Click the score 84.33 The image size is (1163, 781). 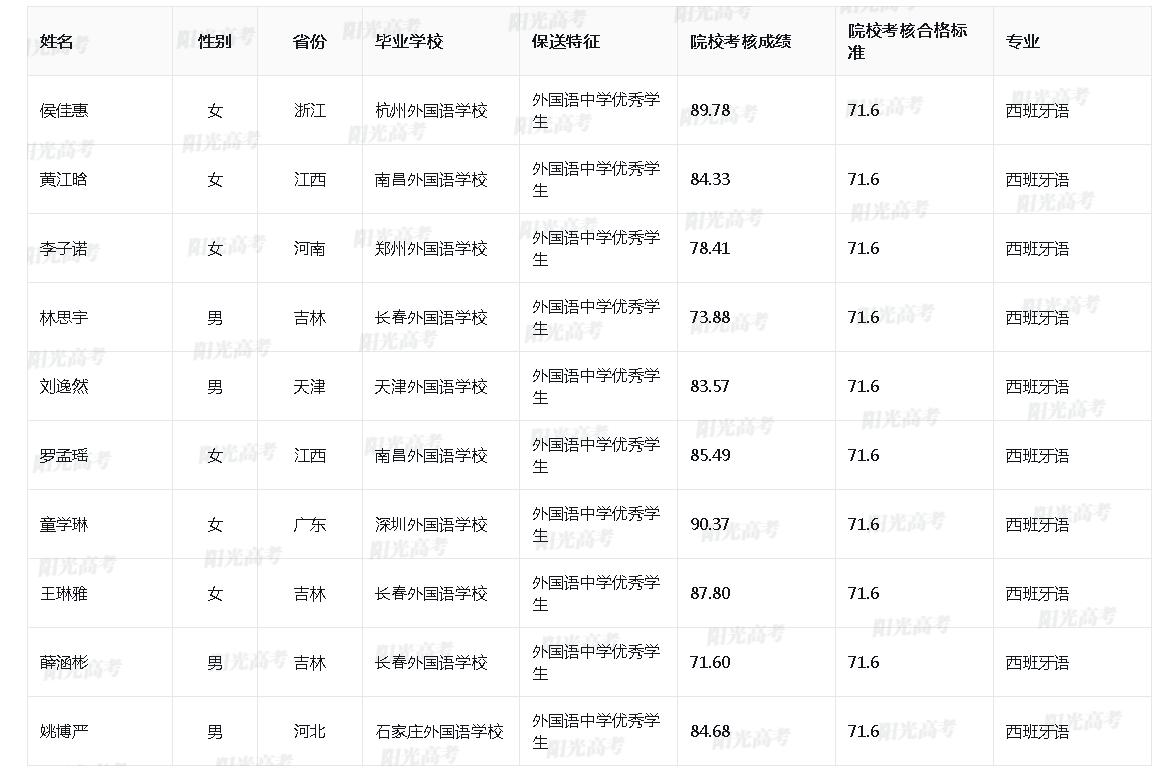pos(710,179)
